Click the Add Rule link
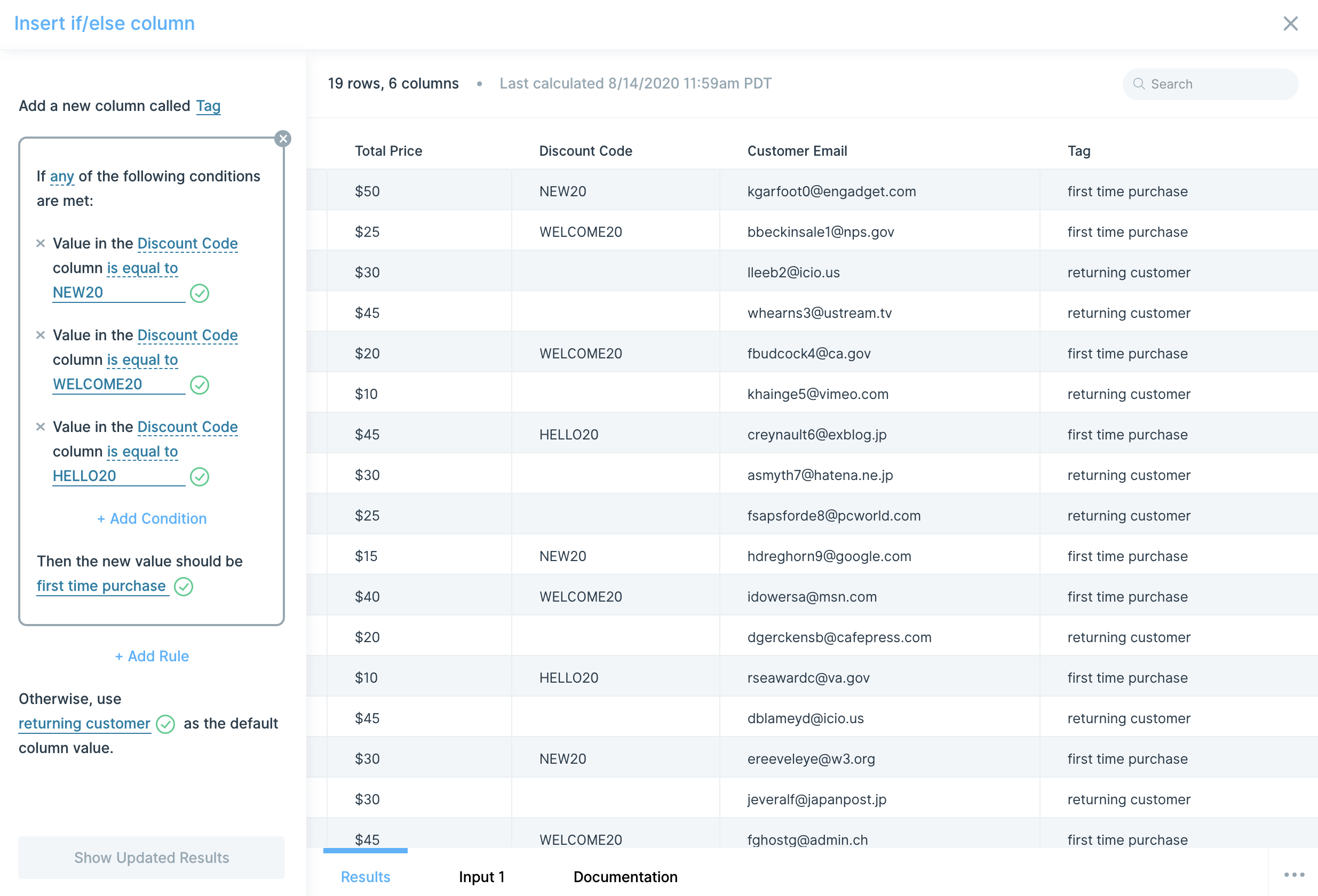The image size is (1318, 896). 152,657
